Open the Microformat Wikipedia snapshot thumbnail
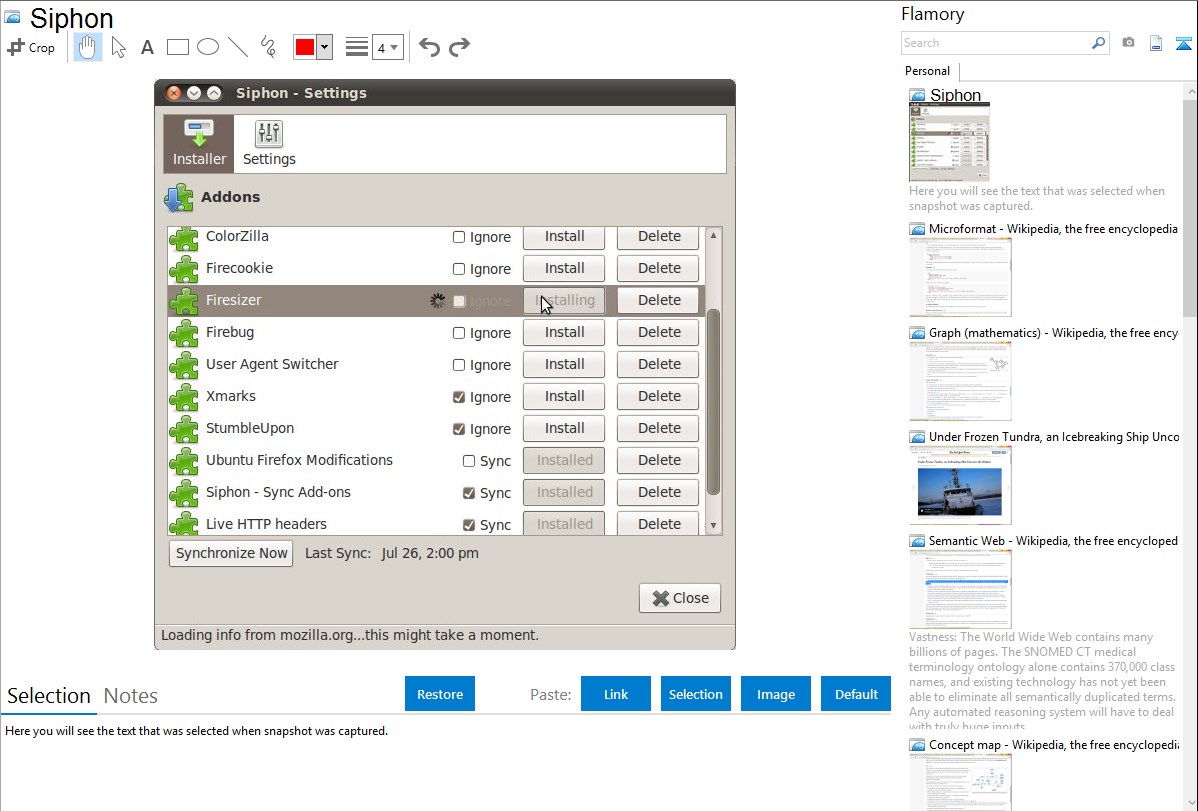 (960, 277)
